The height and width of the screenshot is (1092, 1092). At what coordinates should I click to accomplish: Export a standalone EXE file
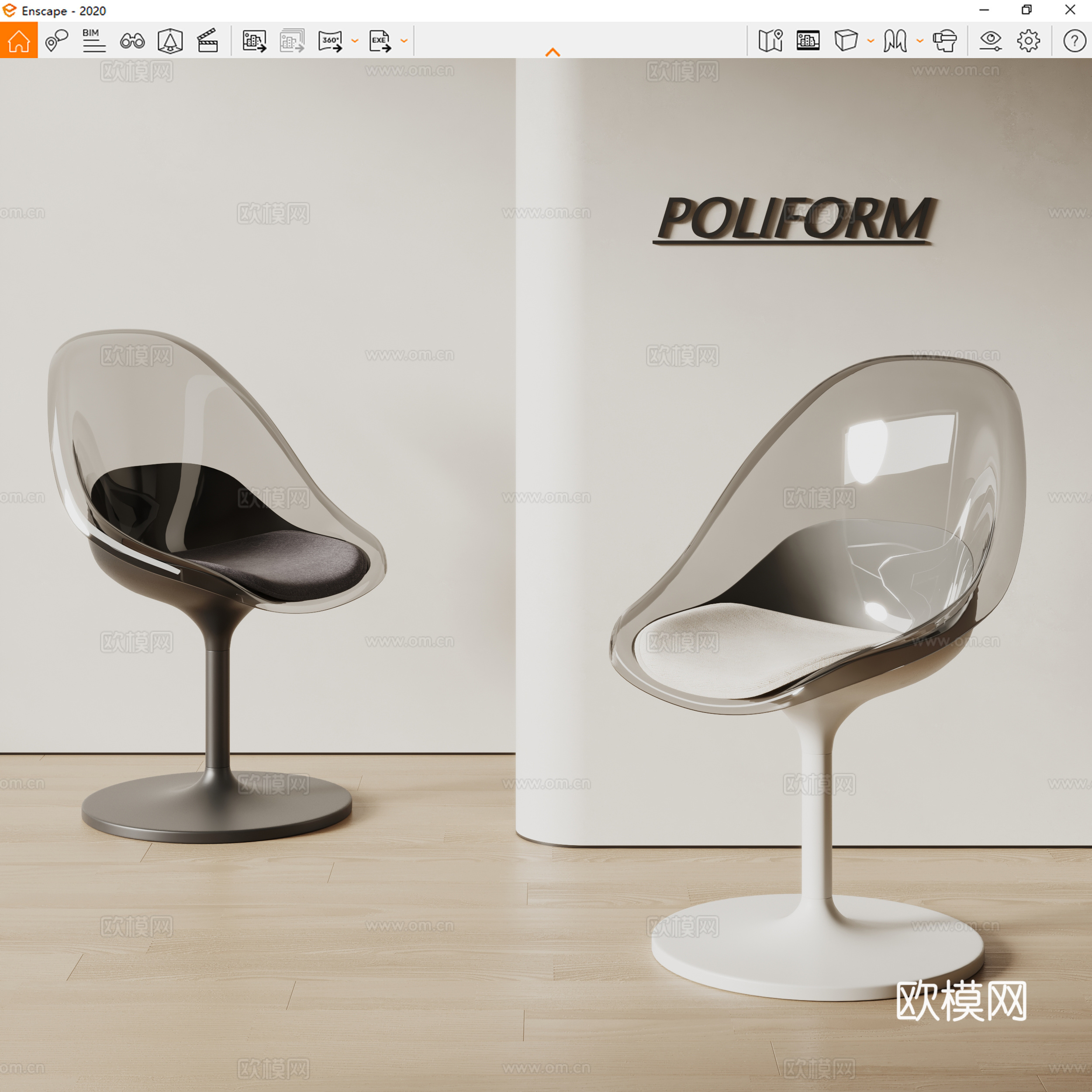click(x=379, y=40)
